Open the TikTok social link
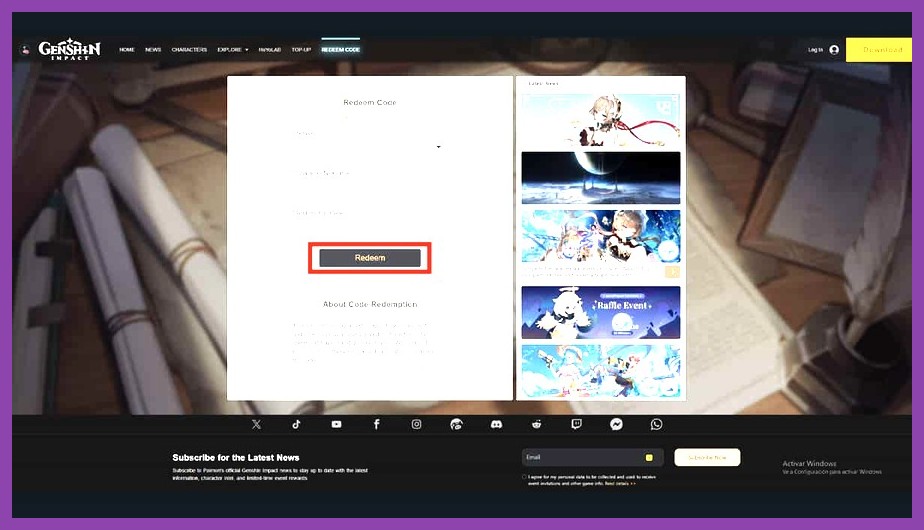924x530 pixels. tap(296, 424)
